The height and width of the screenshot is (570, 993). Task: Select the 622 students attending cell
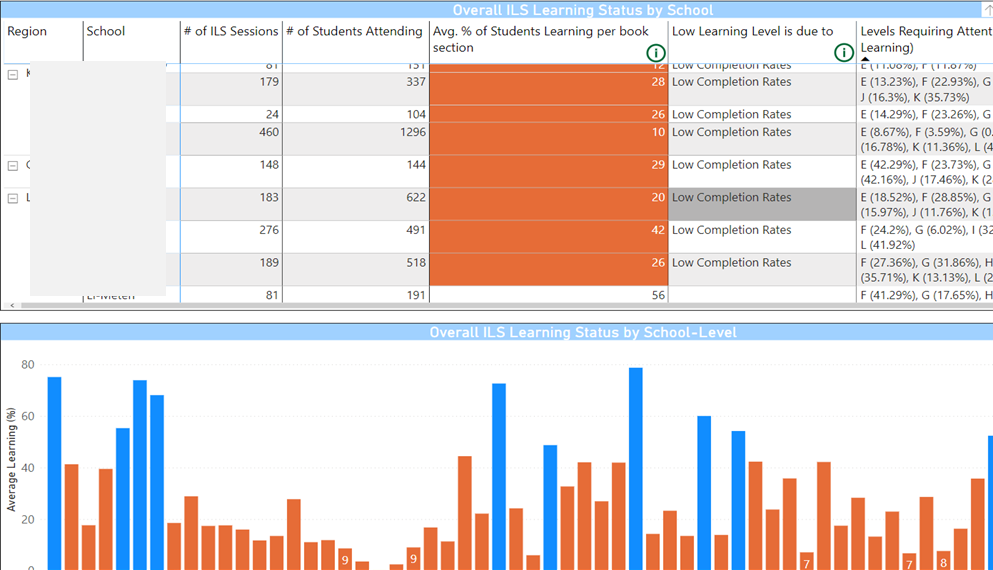click(x=356, y=205)
